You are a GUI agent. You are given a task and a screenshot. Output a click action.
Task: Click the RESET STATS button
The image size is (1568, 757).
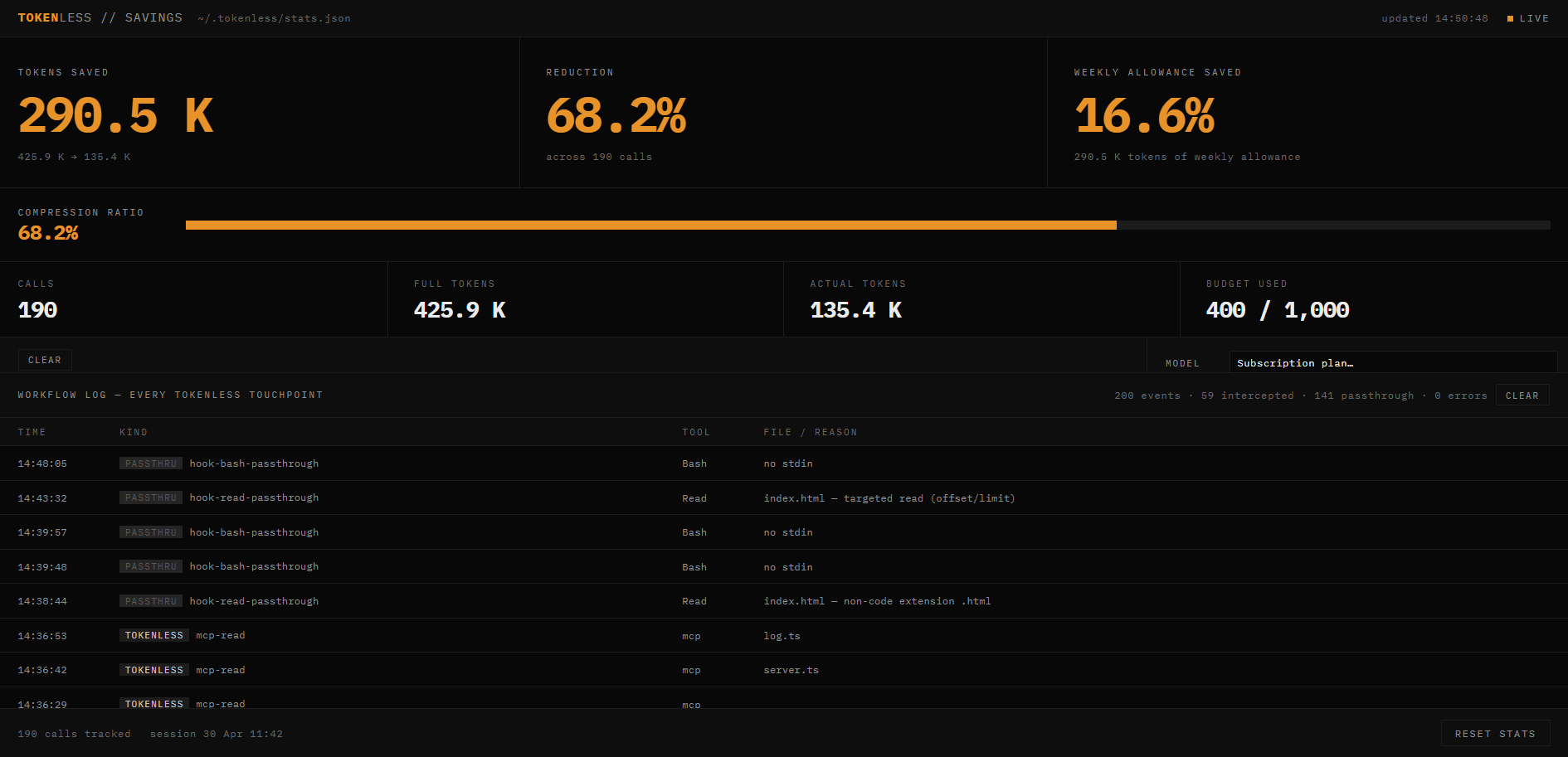[1495, 734]
